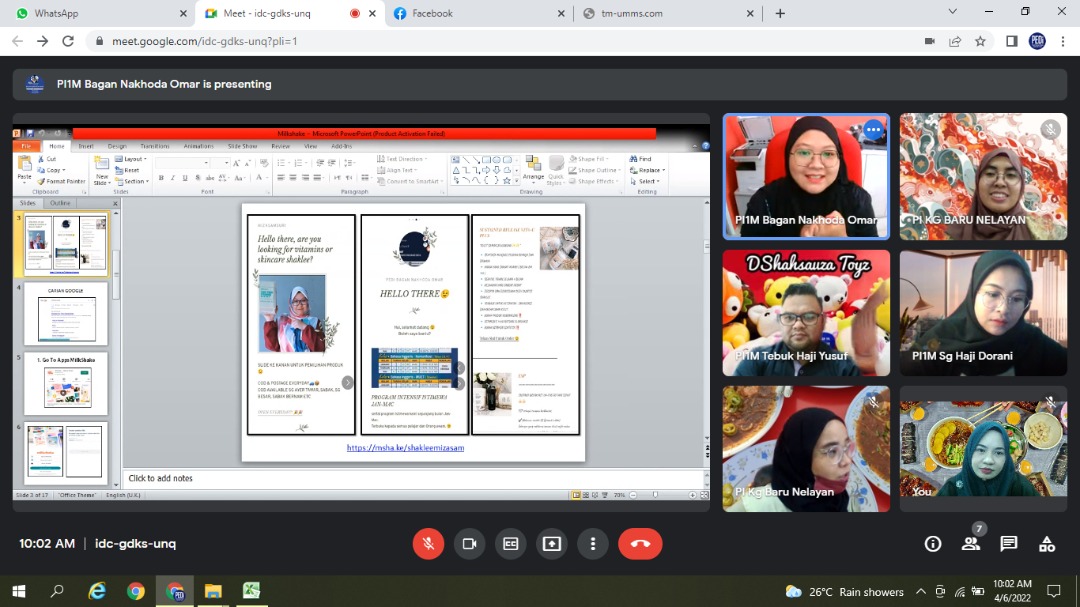Click the Home tab in presented PowerPoint
Viewport: 1080px width, 607px height.
pos(56,146)
